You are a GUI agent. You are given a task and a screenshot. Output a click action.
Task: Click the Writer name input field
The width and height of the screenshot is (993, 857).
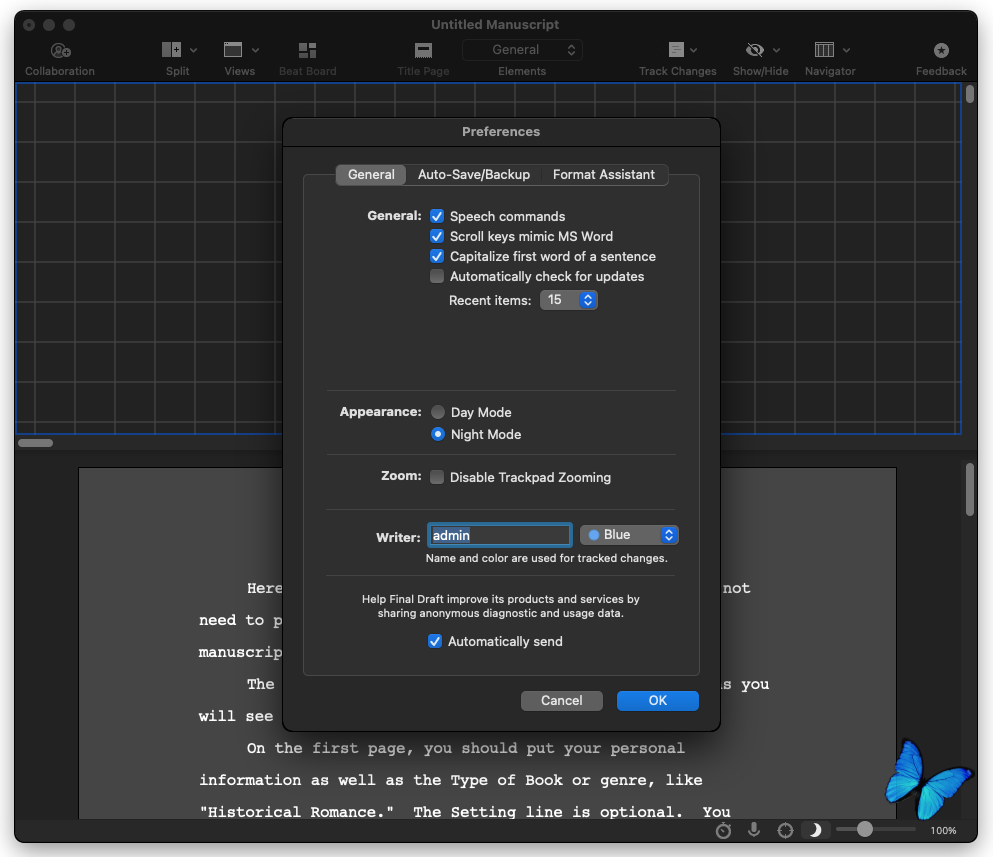pos(500,535)
